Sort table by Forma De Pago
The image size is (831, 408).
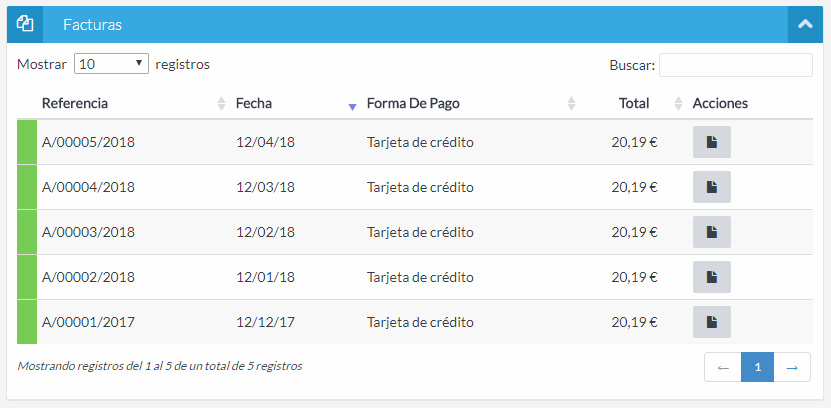(413, 103)
